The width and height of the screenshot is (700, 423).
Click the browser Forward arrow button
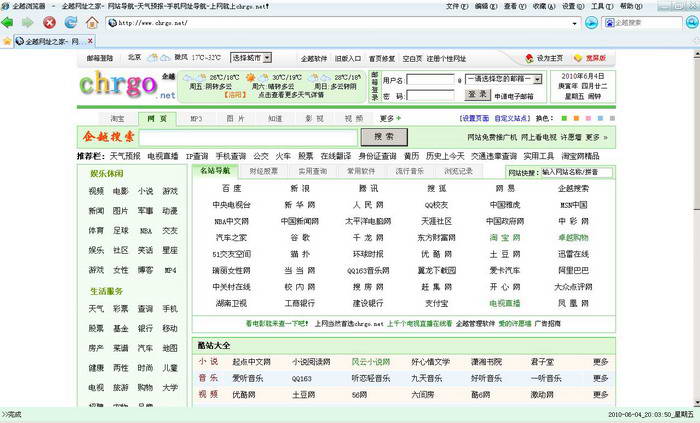[29, 22]
